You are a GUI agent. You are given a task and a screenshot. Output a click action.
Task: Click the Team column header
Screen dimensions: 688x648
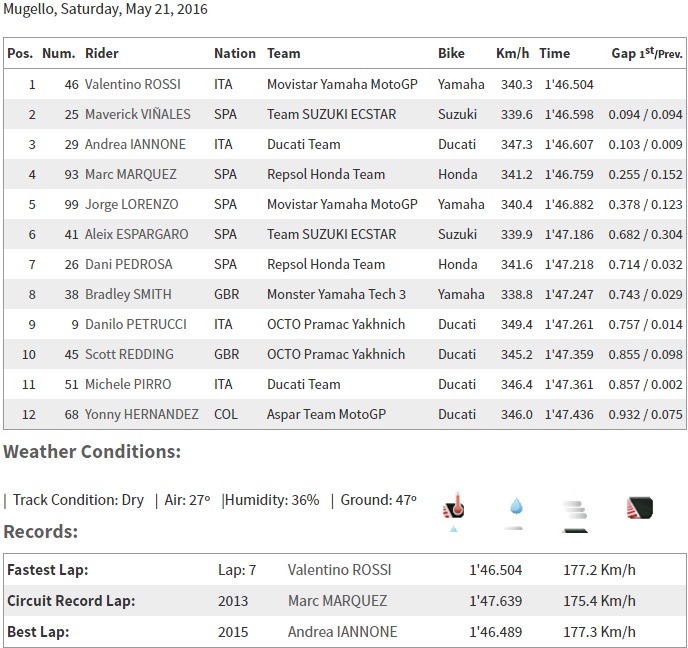point(283,54)
